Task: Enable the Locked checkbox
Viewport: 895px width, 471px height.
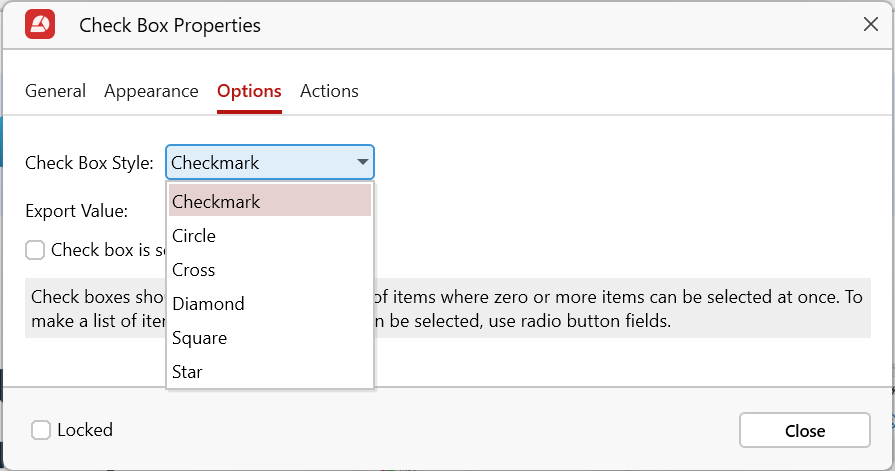Action: [41, 430]
